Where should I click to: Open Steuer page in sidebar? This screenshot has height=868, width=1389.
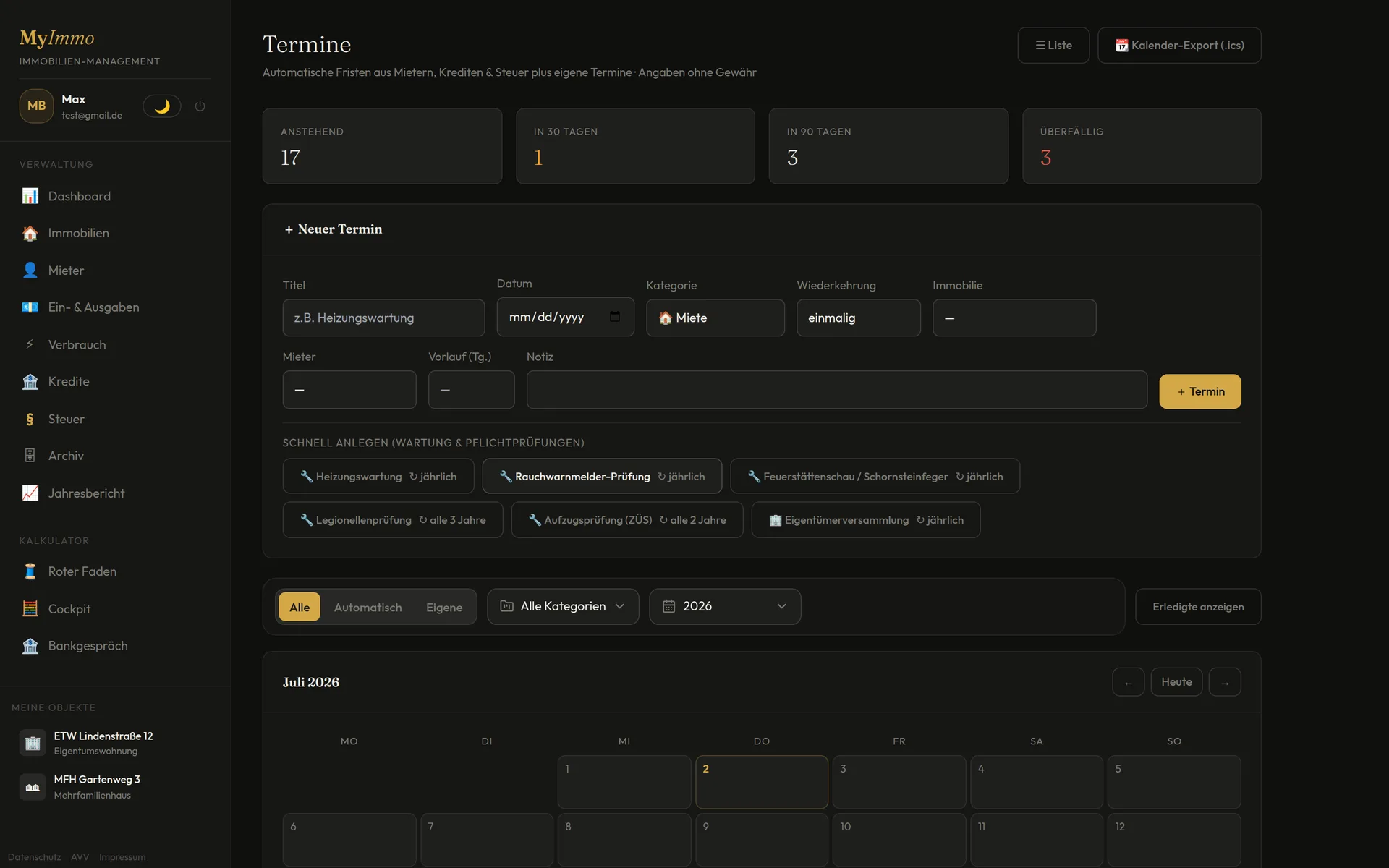[115, 419]
